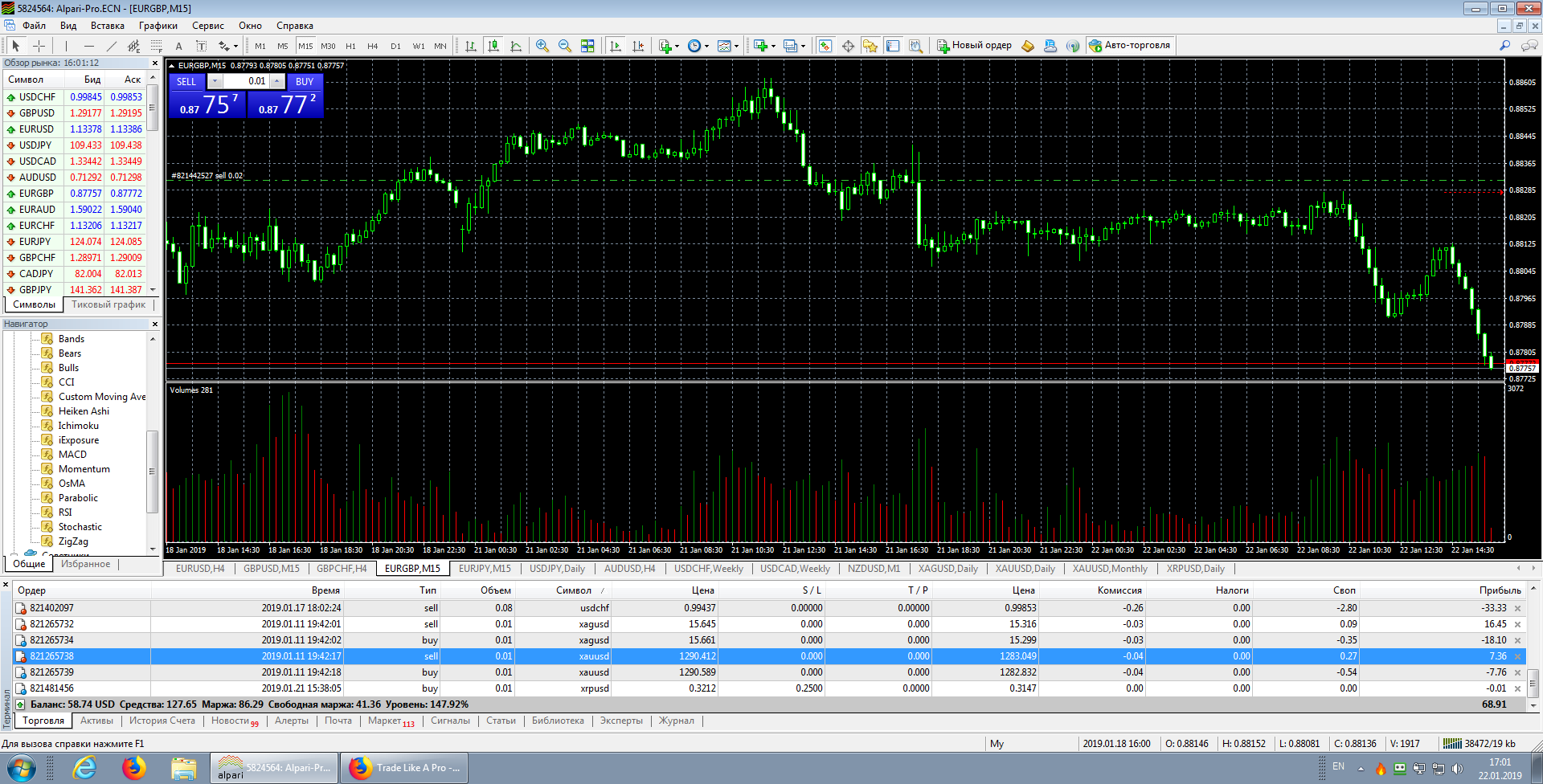
Task: Activate the text 'A' tool
Action: 179,46
